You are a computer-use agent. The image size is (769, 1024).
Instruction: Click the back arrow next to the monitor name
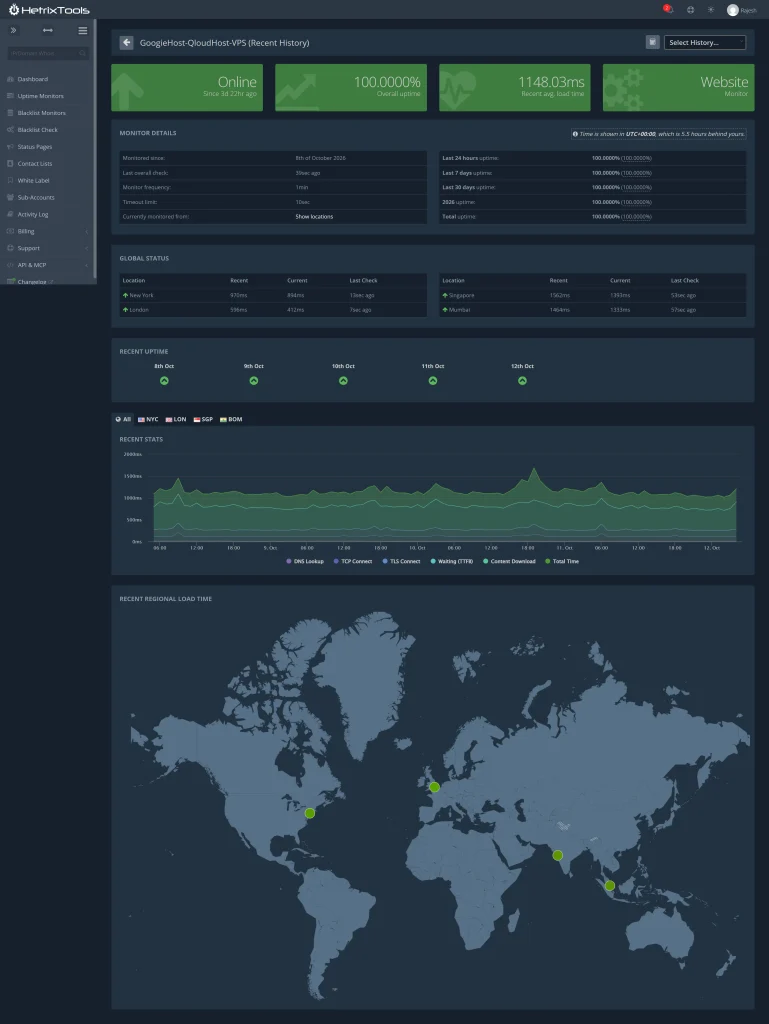(127, 42)
